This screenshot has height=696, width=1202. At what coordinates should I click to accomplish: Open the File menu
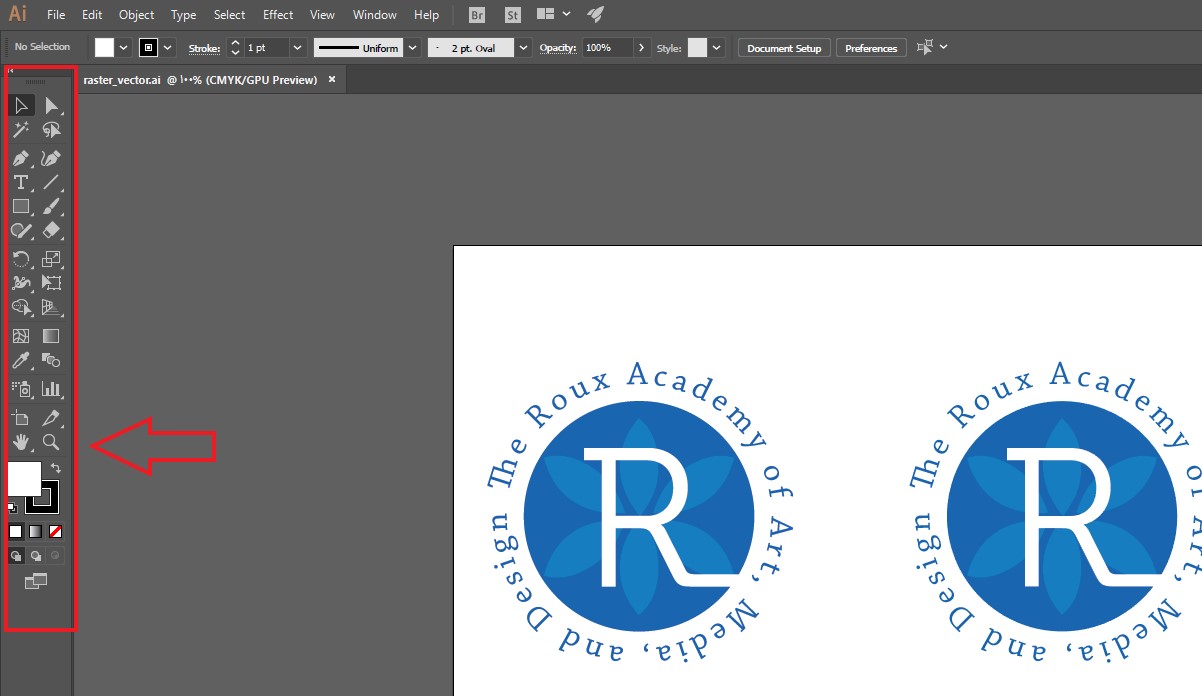click(56, 15)
